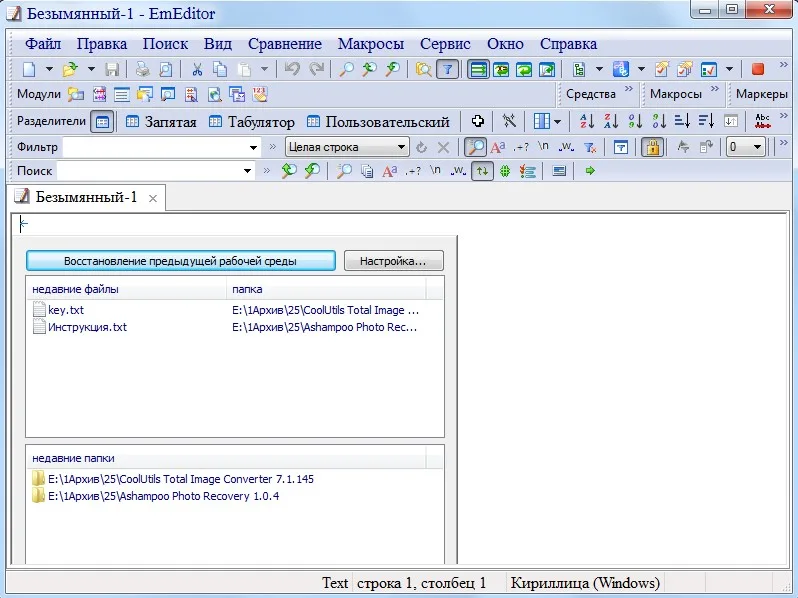Click the Sort Z to A icon
The width and height of the screenshot is (798, 598).
point(611,121)
